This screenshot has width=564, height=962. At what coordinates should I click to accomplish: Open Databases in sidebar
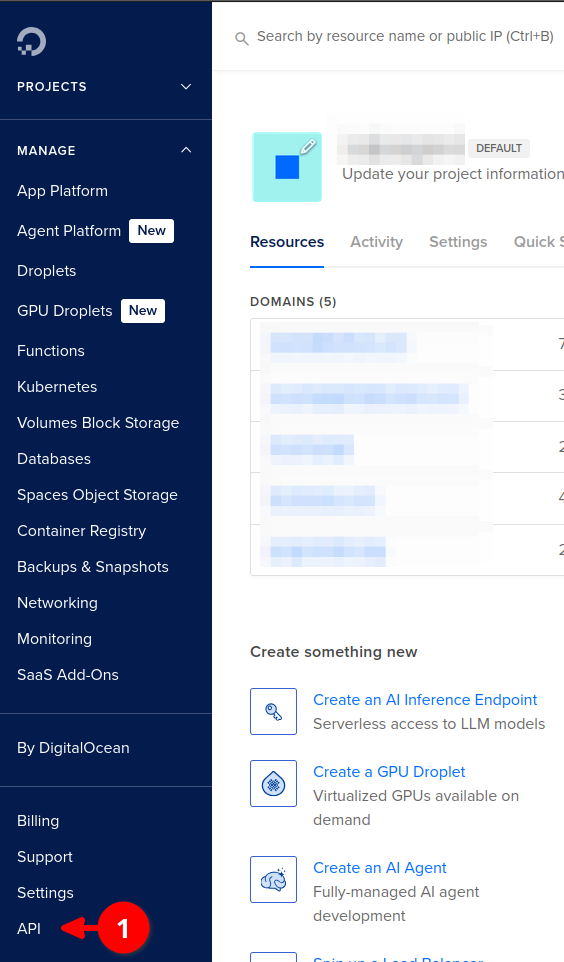tap(53, 459)
